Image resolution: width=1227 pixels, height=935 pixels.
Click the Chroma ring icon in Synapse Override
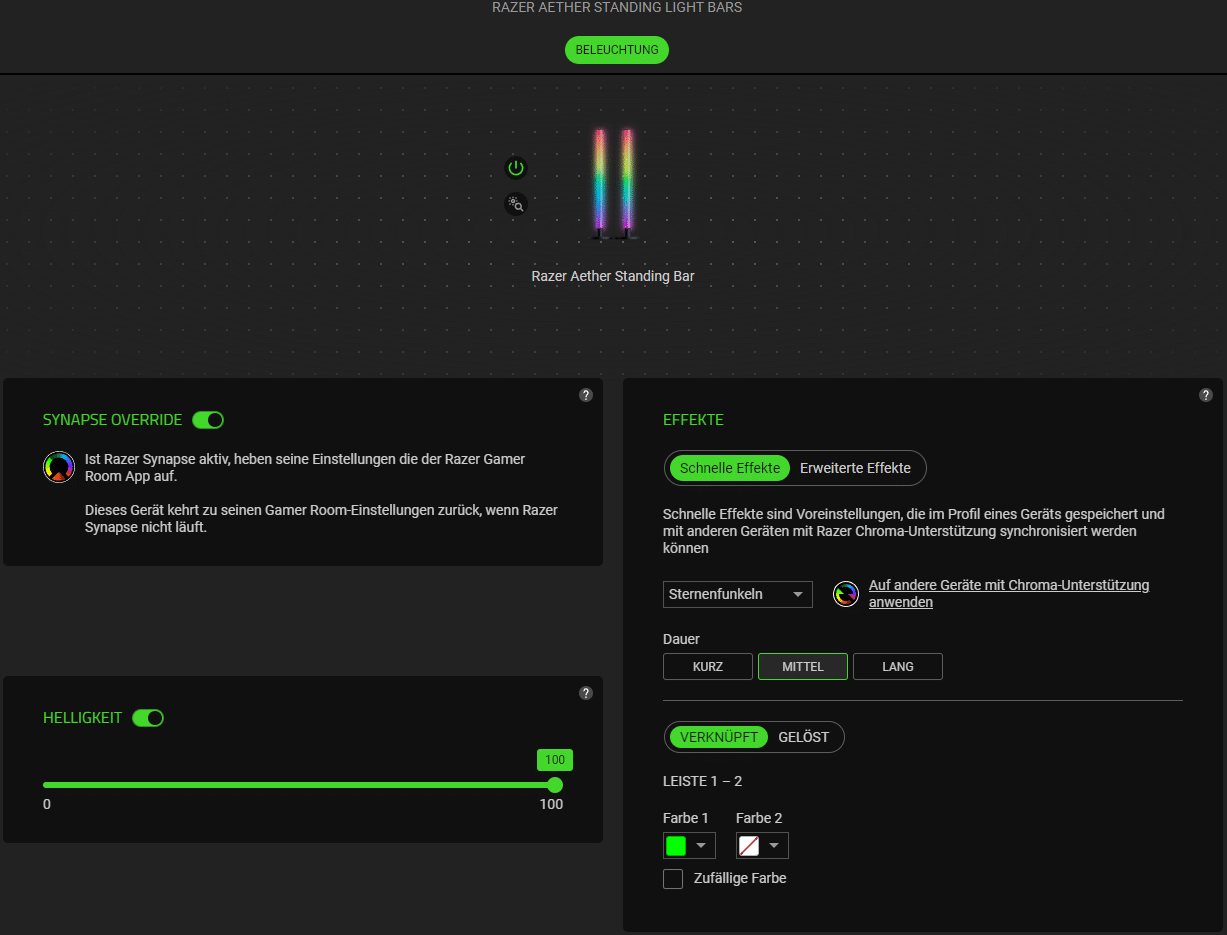(59, 467)
